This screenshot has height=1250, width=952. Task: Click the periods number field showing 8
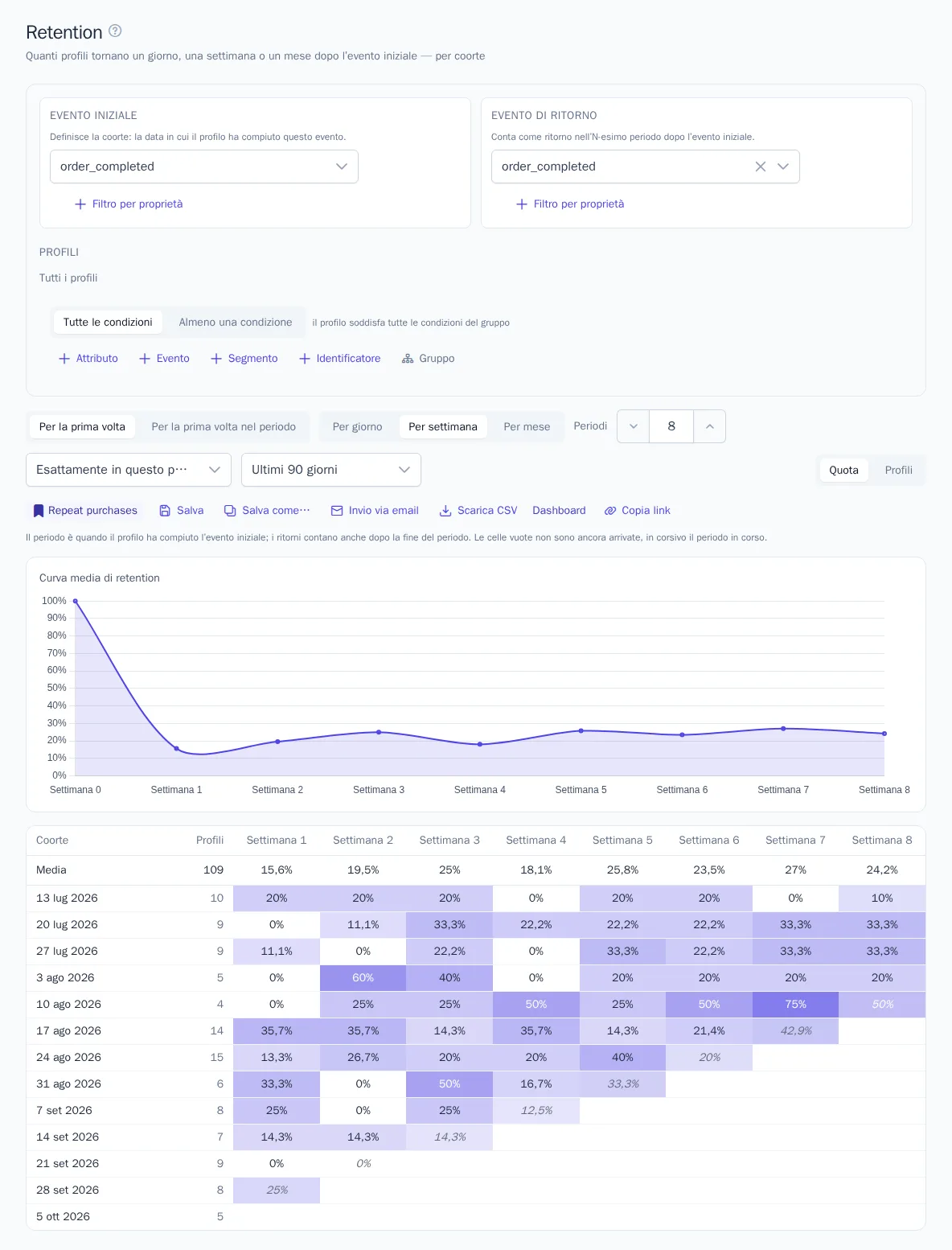(671, 426)
